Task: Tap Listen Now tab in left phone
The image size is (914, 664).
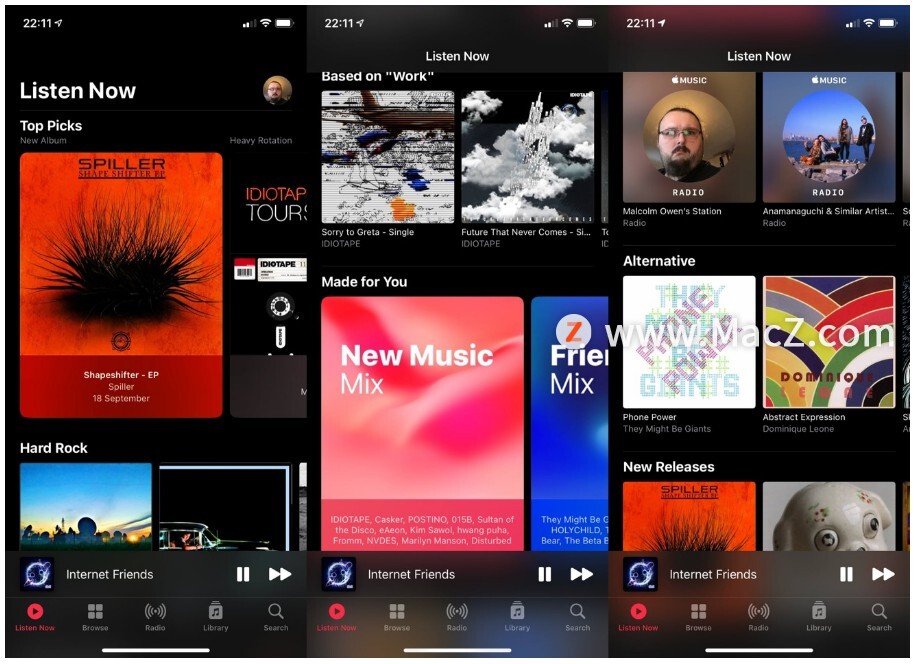Action: (x=35, y=617)
